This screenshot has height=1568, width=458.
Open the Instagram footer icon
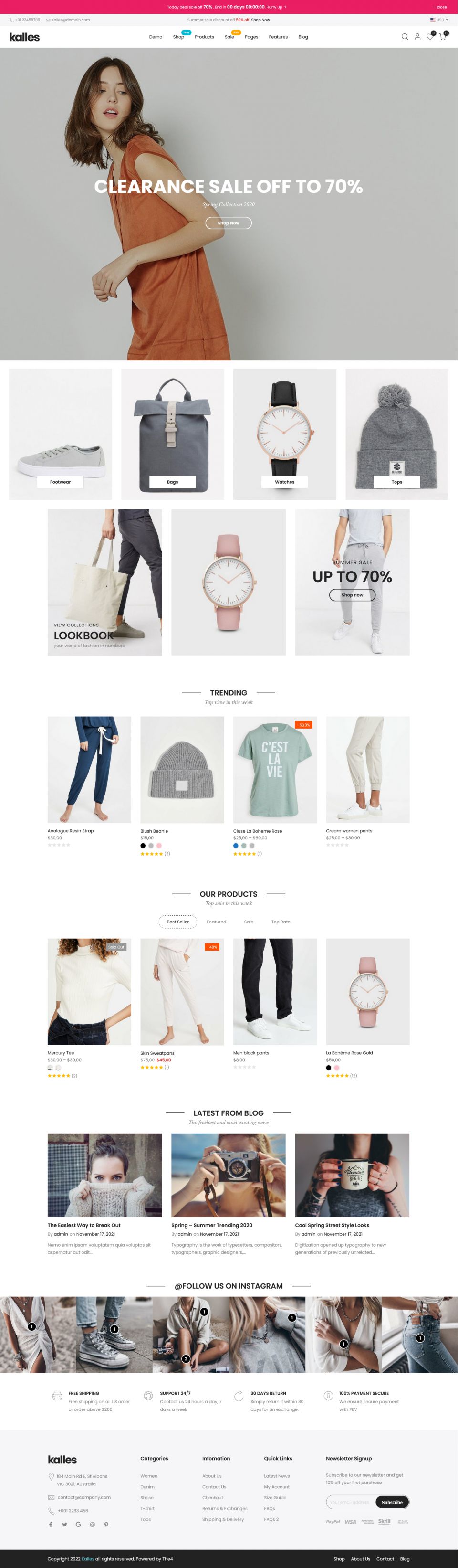click(93, 1524)
